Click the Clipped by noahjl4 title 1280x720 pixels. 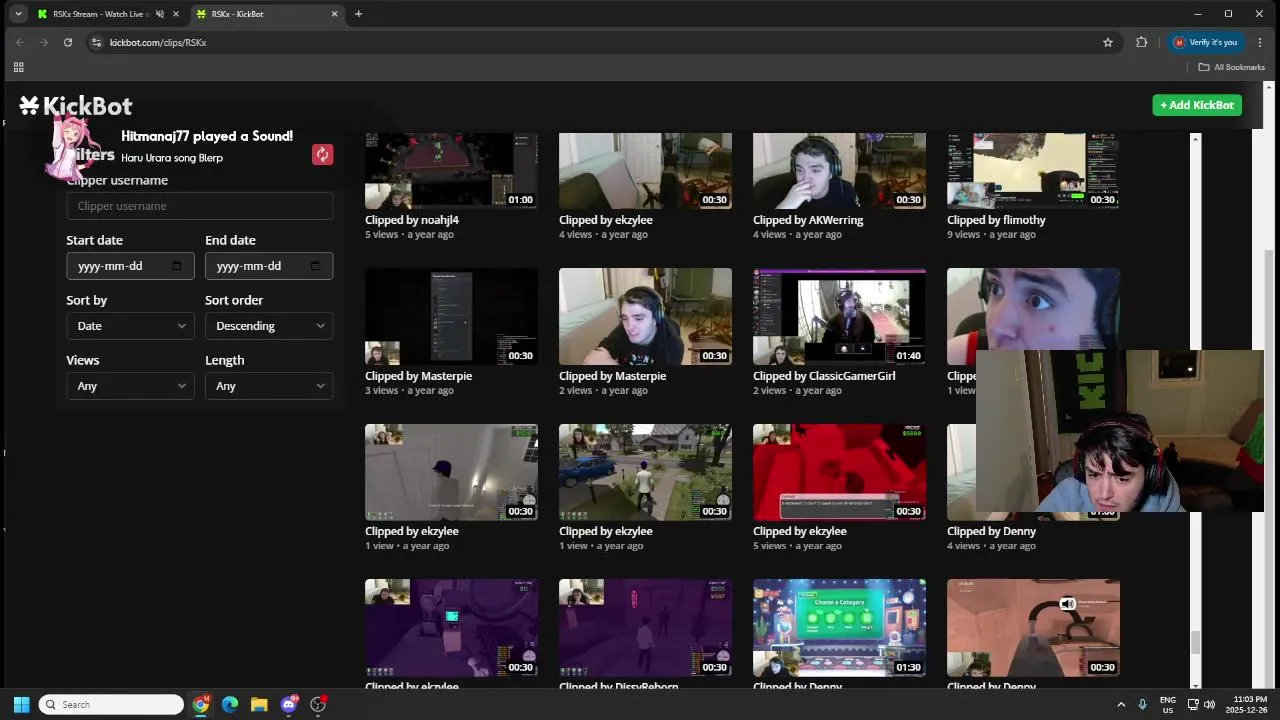click(x=412, y=220)
